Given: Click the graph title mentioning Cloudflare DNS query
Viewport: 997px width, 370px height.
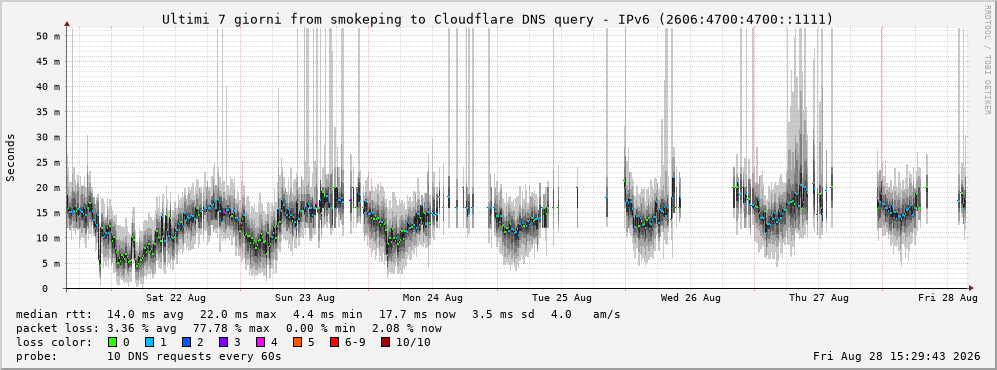Looking at the screenshot, I should tap(497, 20).
